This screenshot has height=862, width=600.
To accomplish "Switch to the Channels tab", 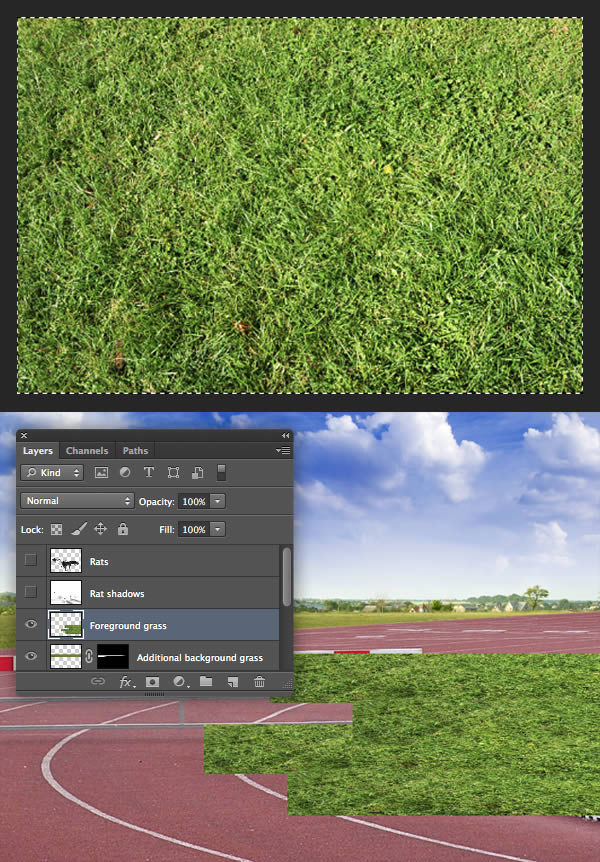I will tap(87, 451).
